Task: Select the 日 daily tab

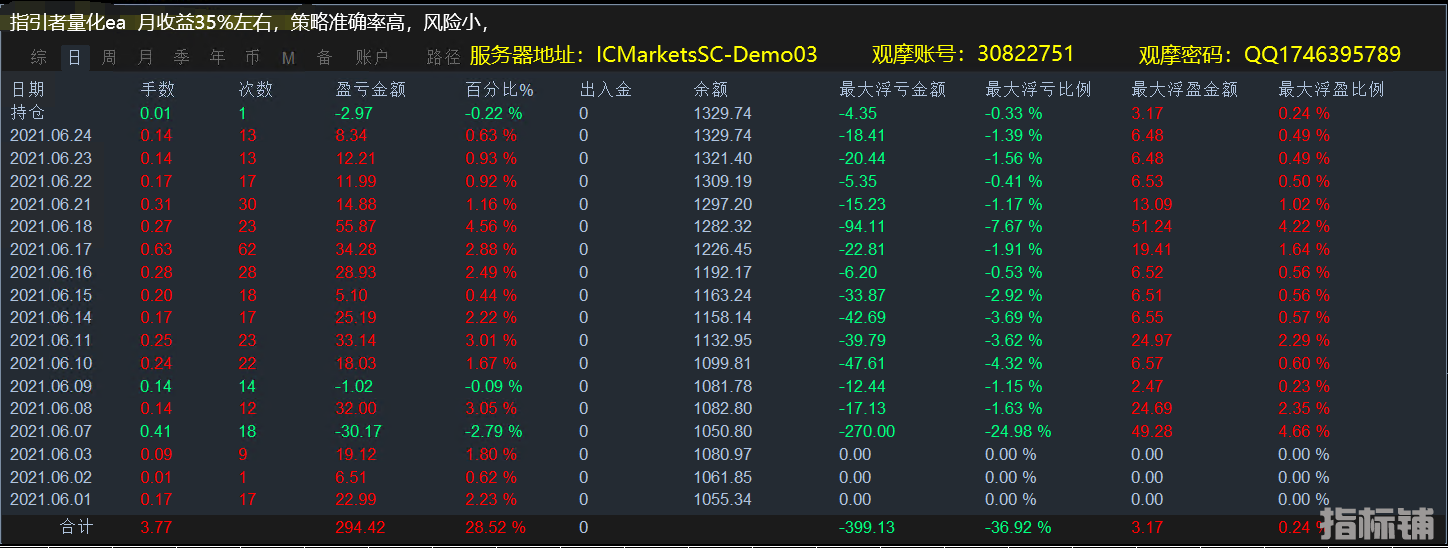Action: pos(74,58)
